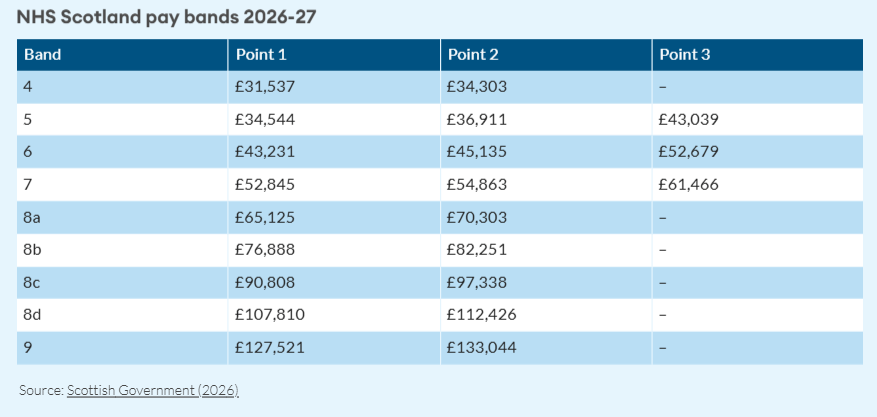Click Band 6 Point 3 value £52,679
Image resolution: width=877 pixels, height=417 pixels.
coord(689,152)
